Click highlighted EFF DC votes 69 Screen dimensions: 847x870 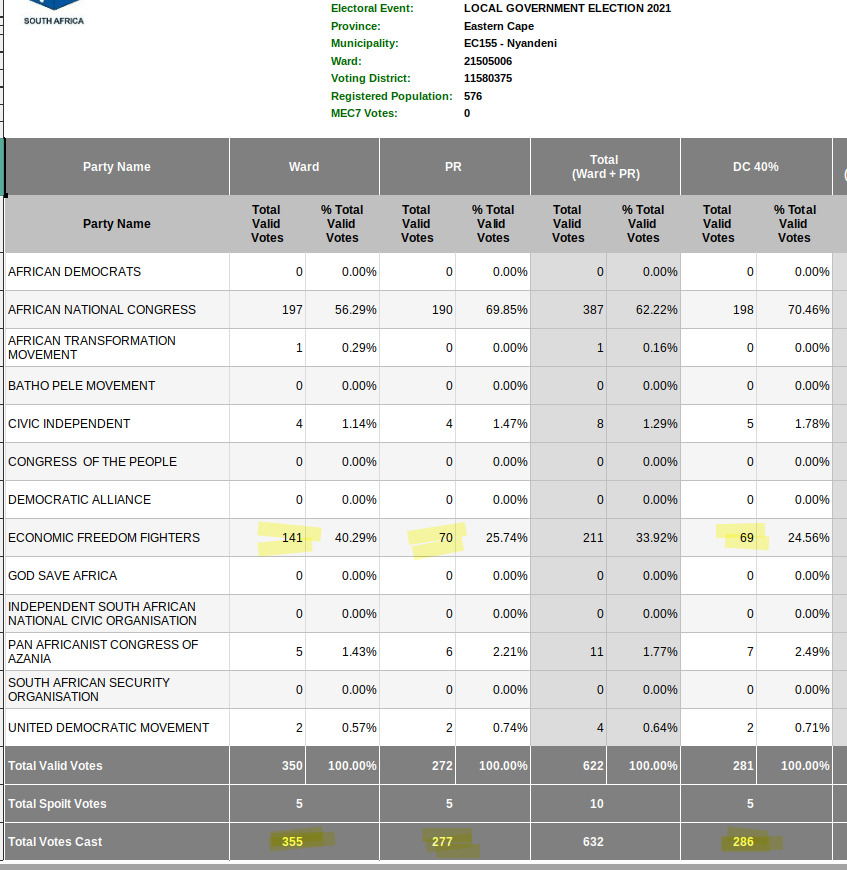747,538
